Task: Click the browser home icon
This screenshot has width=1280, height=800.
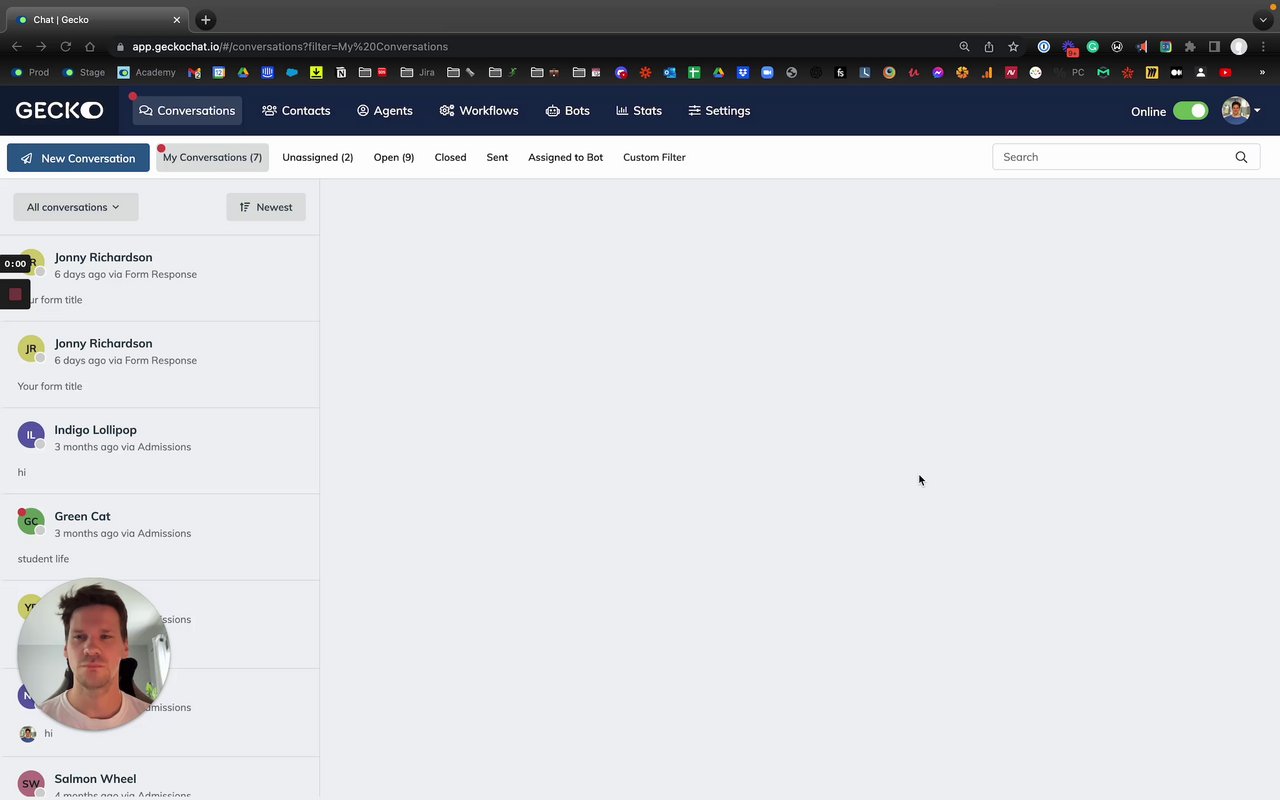Action: 90,46
